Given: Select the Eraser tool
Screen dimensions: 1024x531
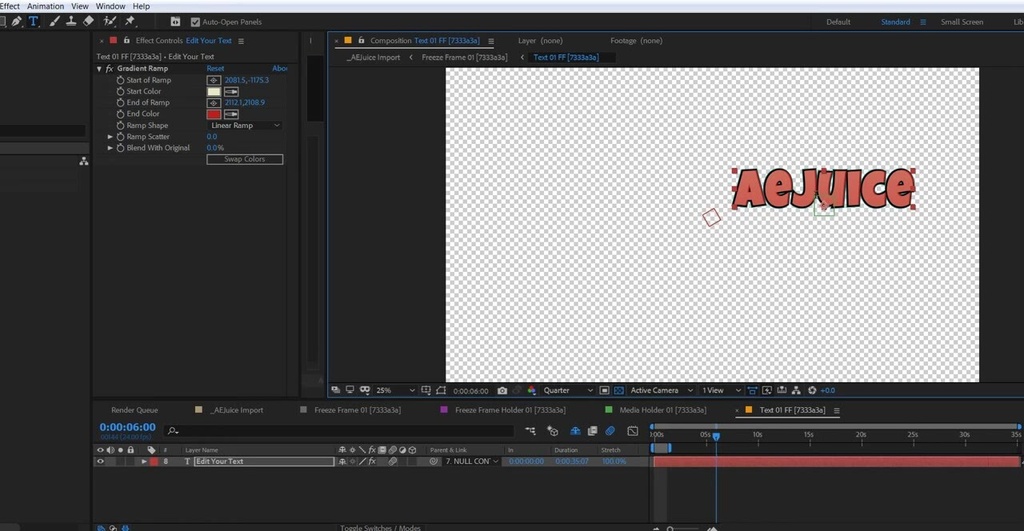Looking at the screenshot, I should click(89, 22).
